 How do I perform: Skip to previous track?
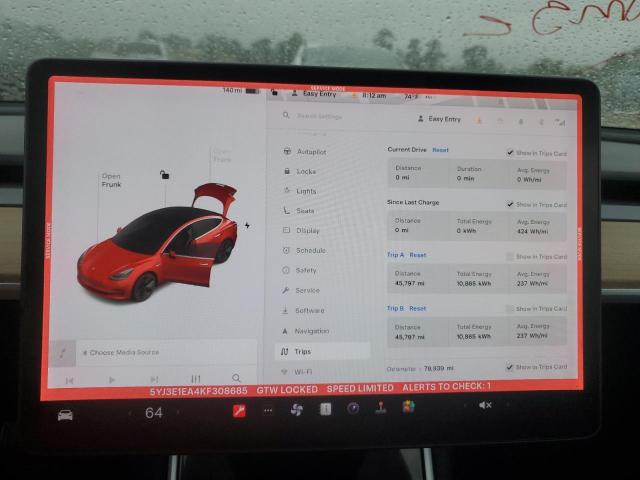[69, 381]
